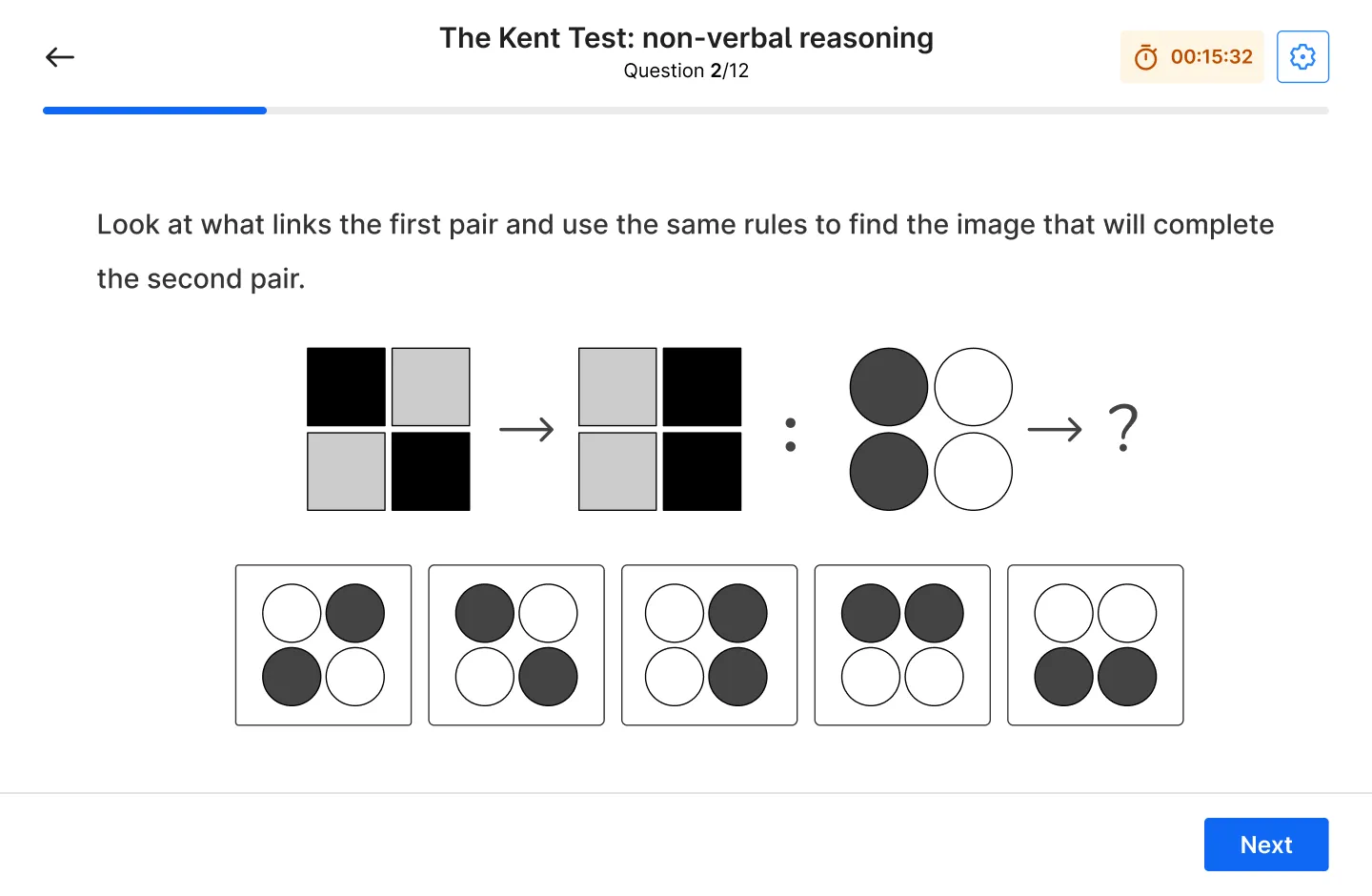Click the question mark placeholder
1372x896 pixels.
(x=1124, y=427)
